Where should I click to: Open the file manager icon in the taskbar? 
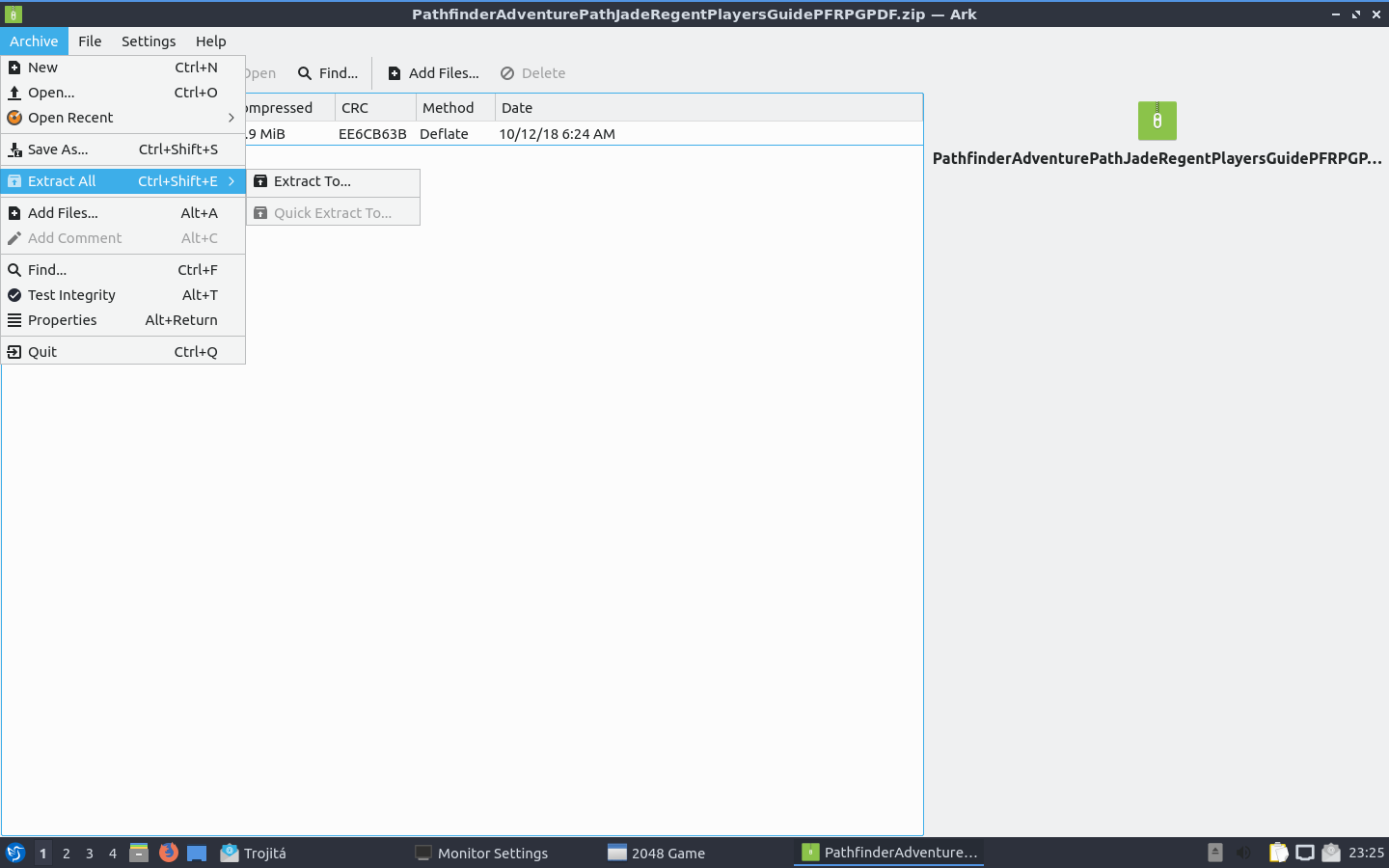tap(139, 853)
